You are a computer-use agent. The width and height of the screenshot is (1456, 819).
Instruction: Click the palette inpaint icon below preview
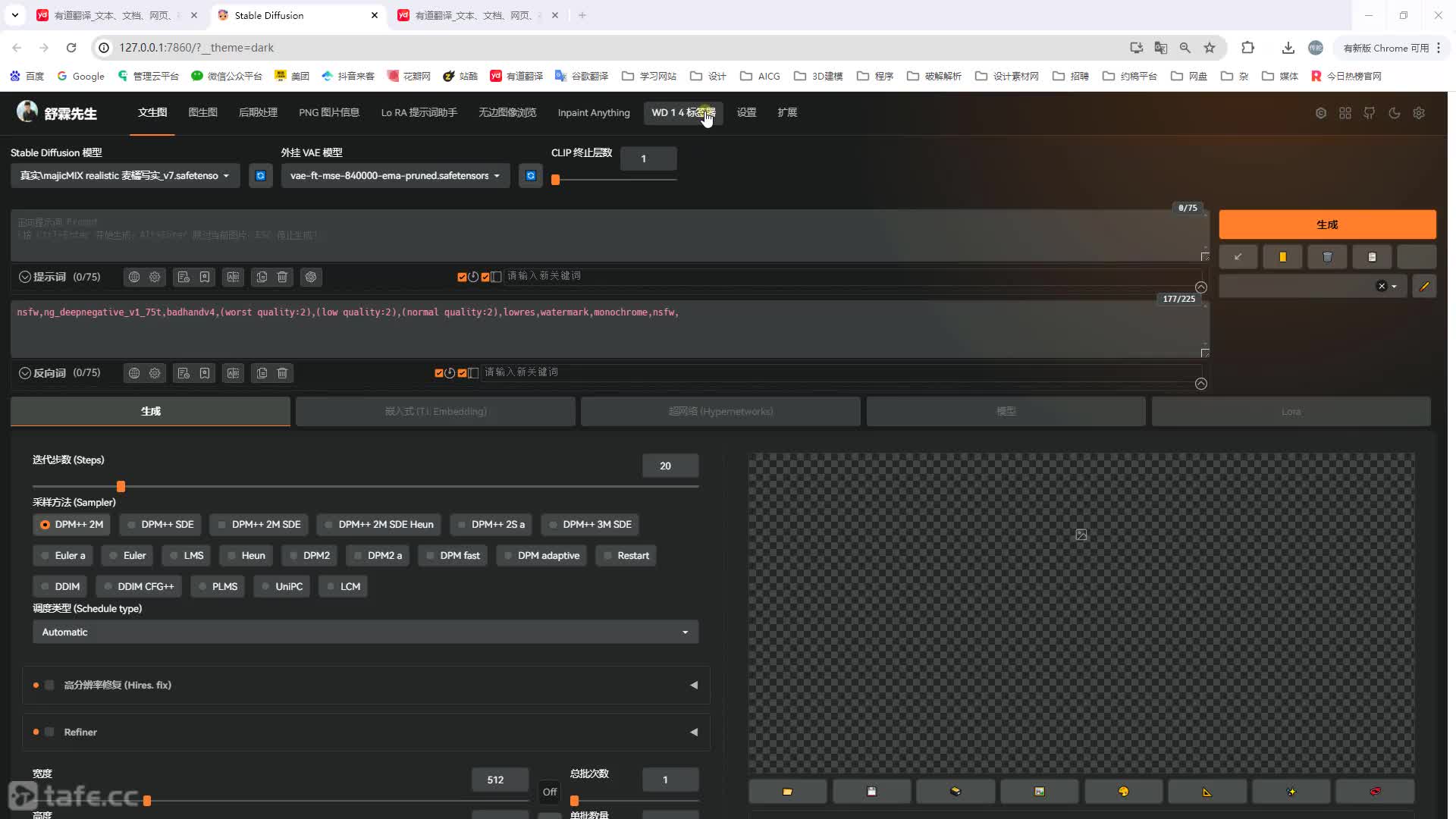[x=1123, y=791]
